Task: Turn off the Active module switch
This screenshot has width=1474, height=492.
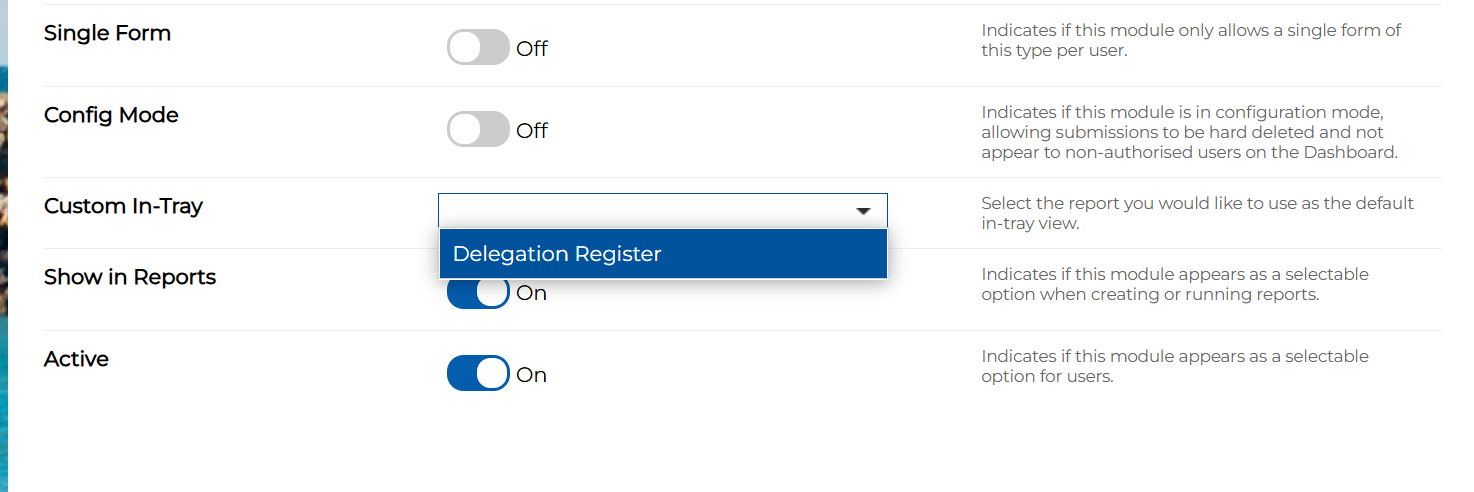Action: point(478,374)
